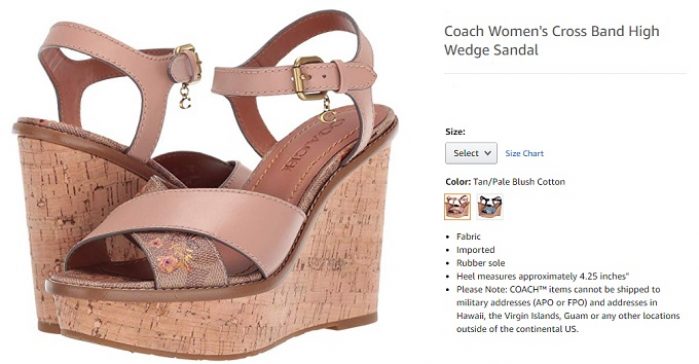Click the Rubber sole bullet point
This screenshot has width=699, height=364.
coord(481,263)
